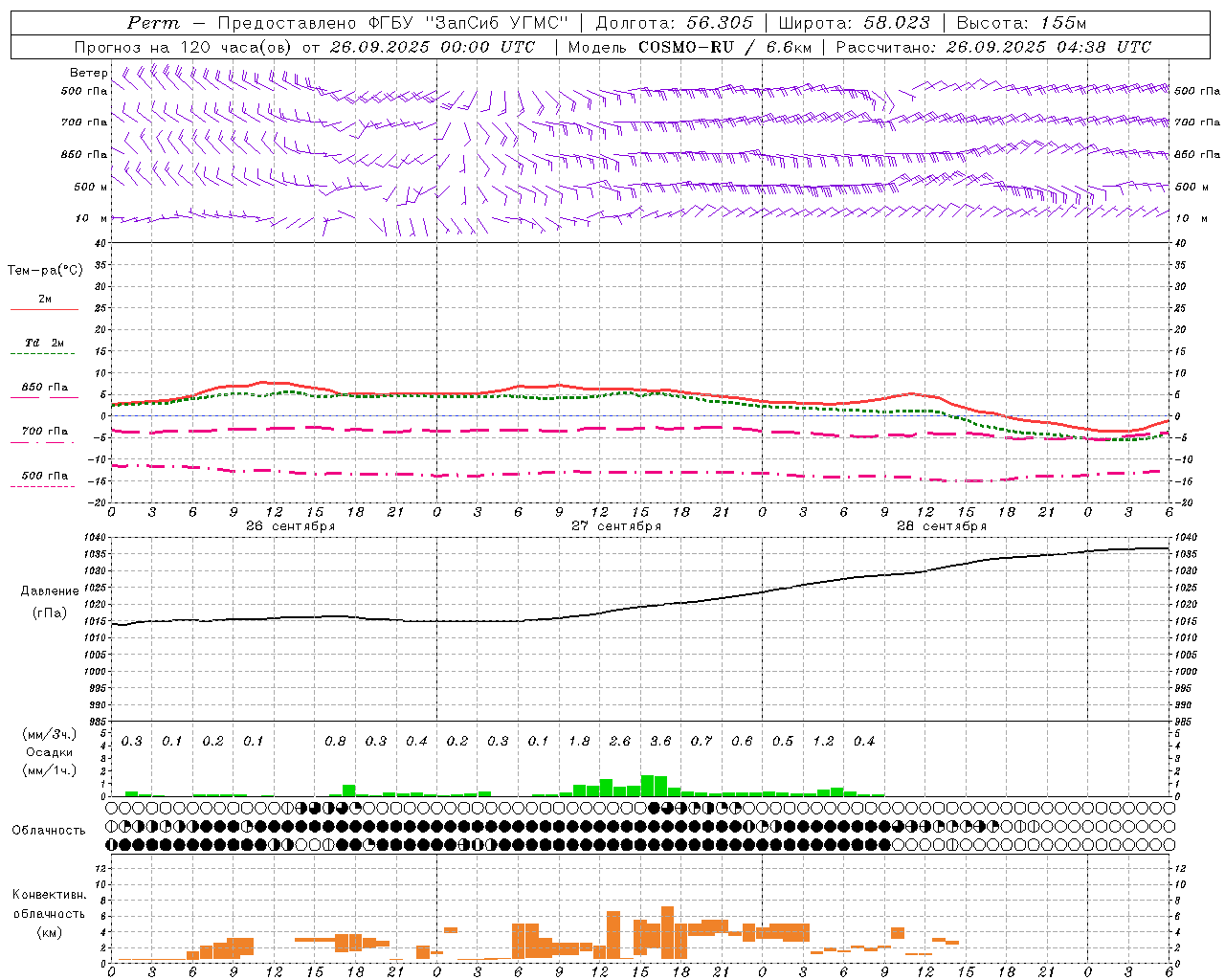
Task: Select the 0.8 precipitation value
Action: [335, 742]
